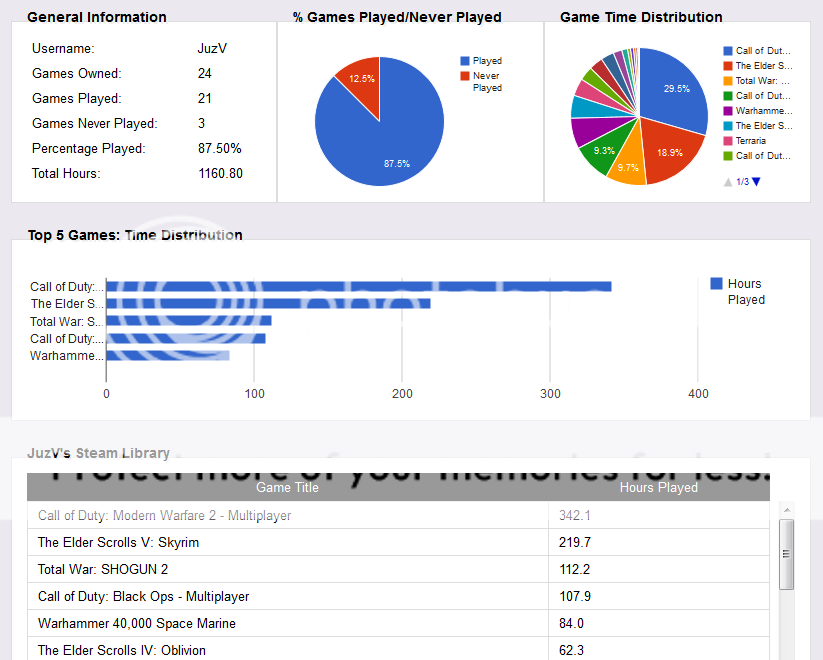Click the orange Total War legend swatch

(x=727, y=81)
